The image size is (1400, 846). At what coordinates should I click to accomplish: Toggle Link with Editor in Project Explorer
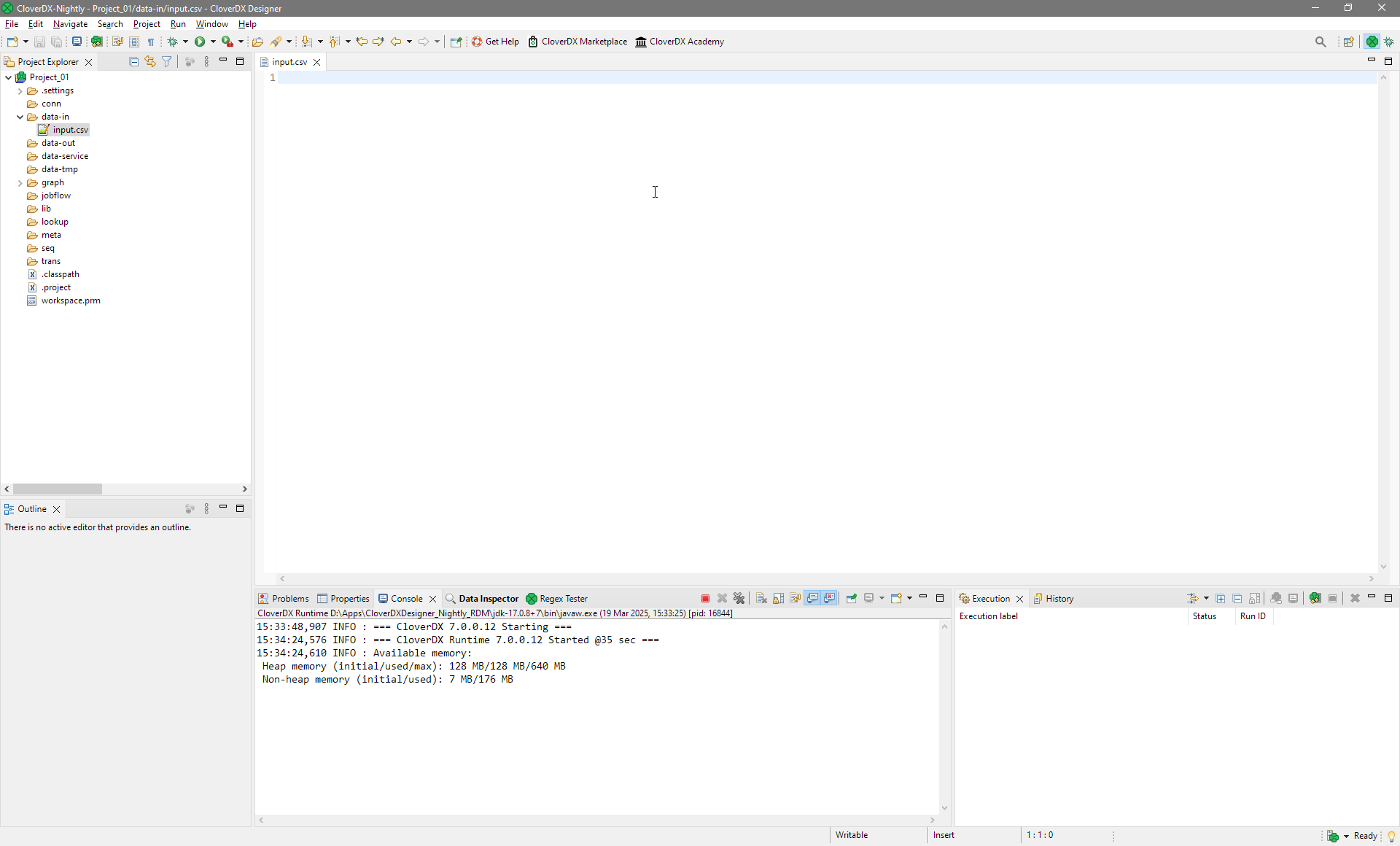click(x=150, y=62)
